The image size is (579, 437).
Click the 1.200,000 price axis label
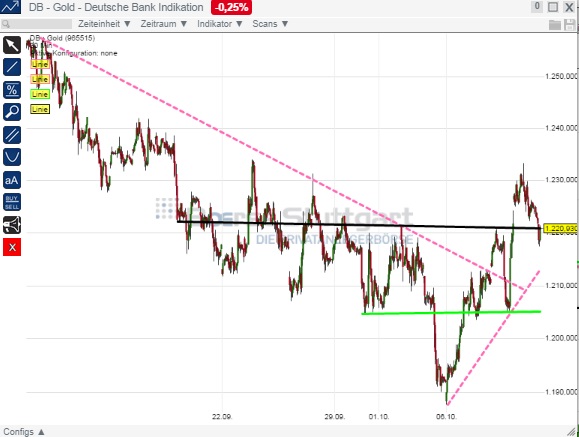(x=561, y=338)
